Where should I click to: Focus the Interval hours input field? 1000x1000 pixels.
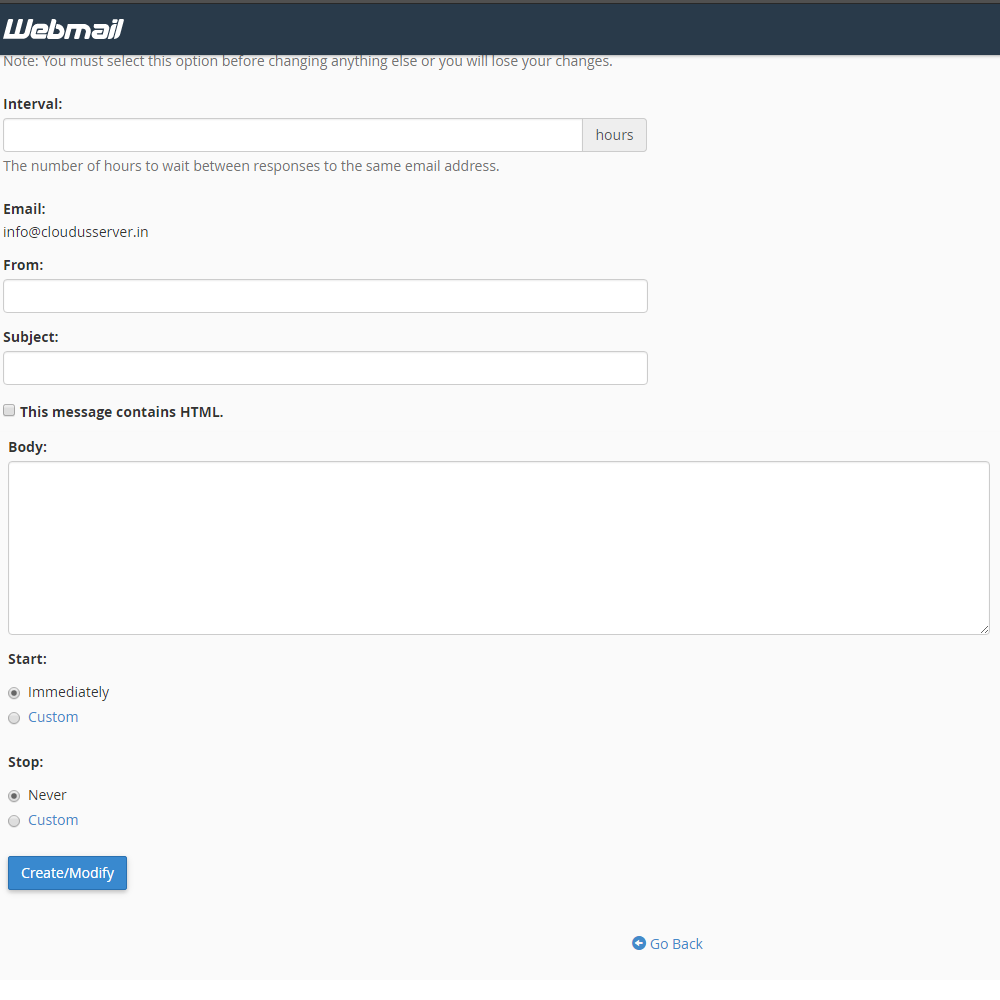pos(293,135)
